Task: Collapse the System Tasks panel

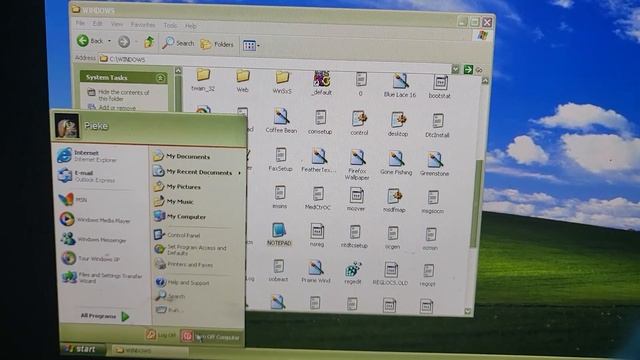Action: click(x=160, y=78)
